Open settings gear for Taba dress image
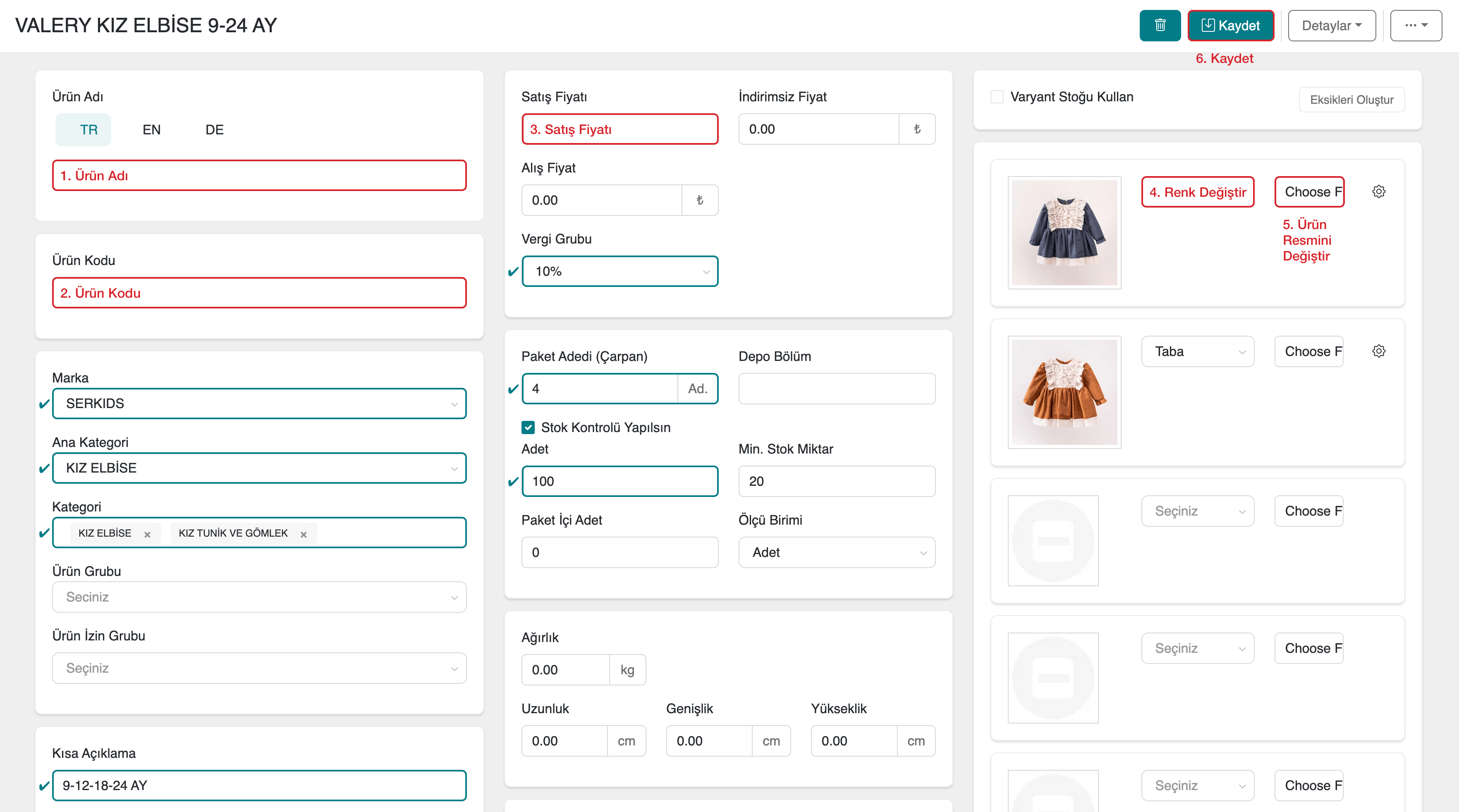The image size is (1459, 812). 1379,351
